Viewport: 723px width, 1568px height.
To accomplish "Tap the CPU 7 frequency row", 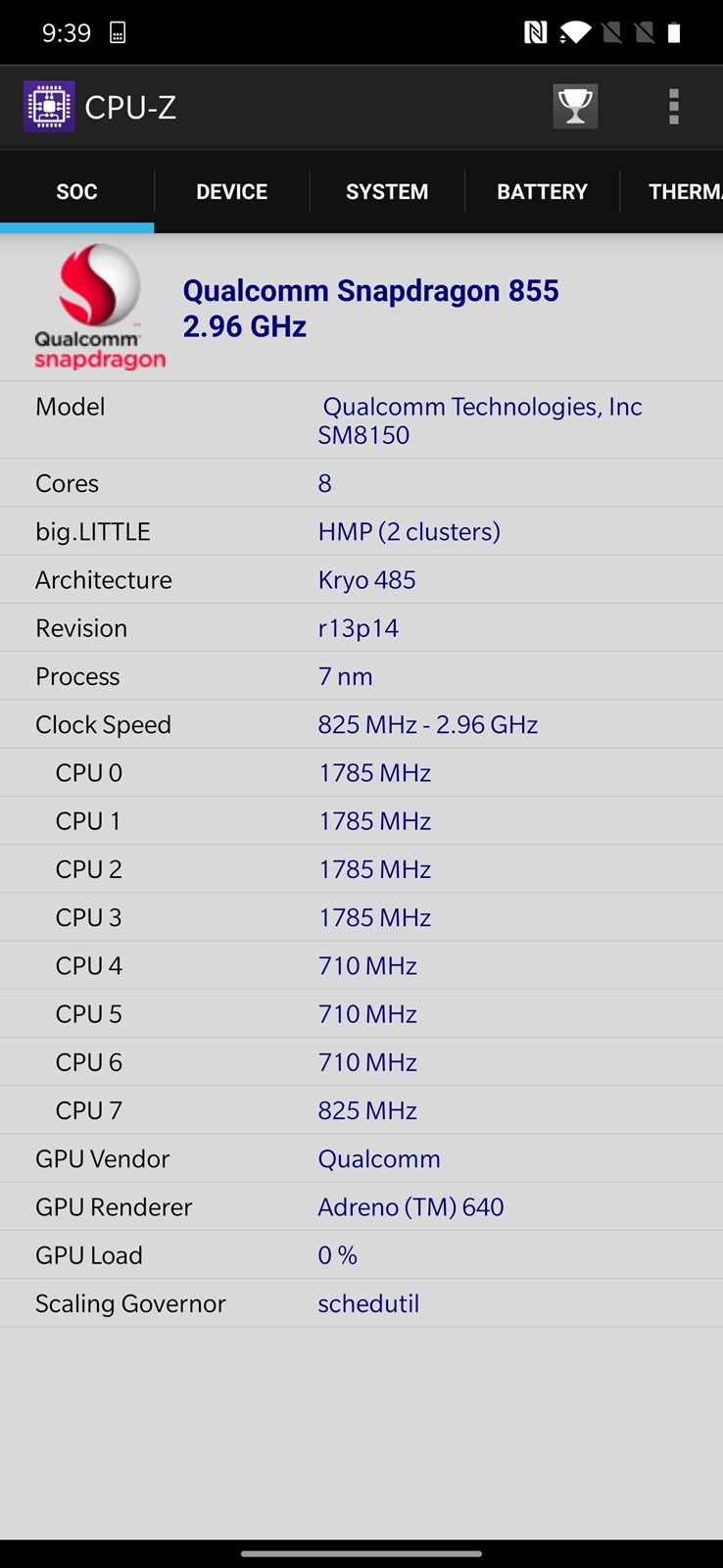I will coord(361,1111).
